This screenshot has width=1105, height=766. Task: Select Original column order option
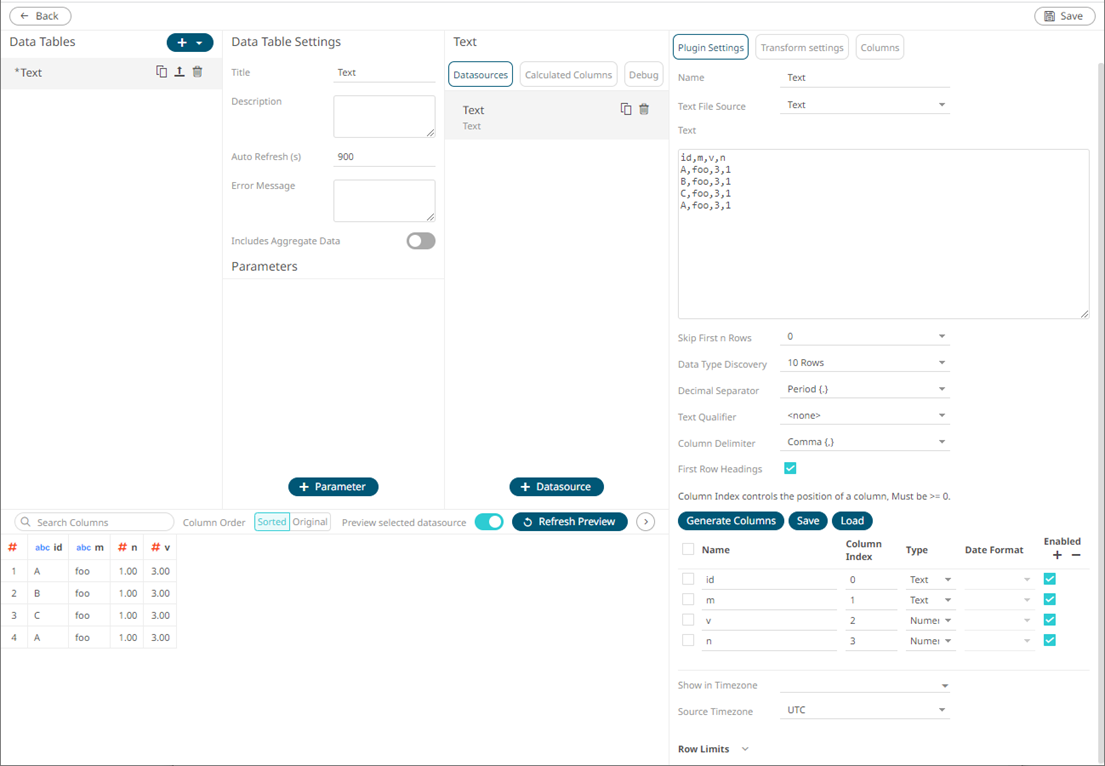coord(310,522)
